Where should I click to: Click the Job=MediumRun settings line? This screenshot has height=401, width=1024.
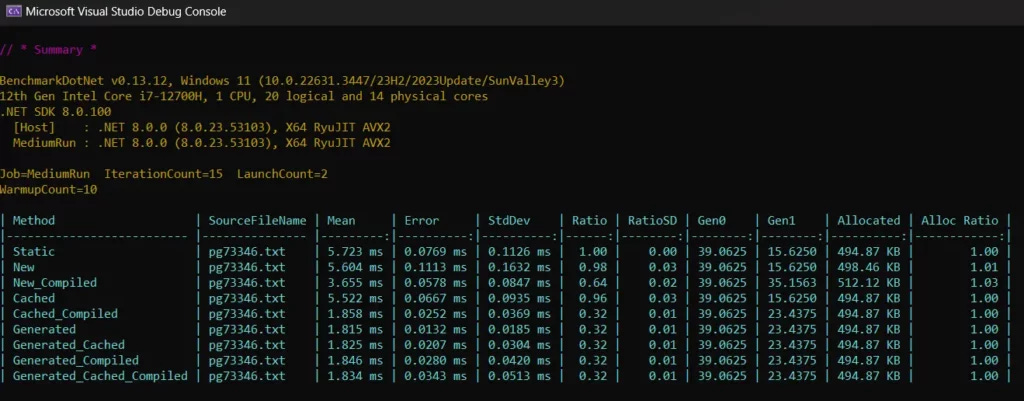point(164,174)
